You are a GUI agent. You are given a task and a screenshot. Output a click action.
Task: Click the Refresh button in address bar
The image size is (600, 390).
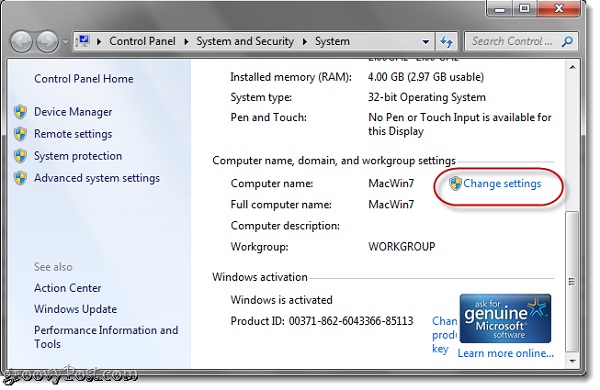click(x=447, y=41)
